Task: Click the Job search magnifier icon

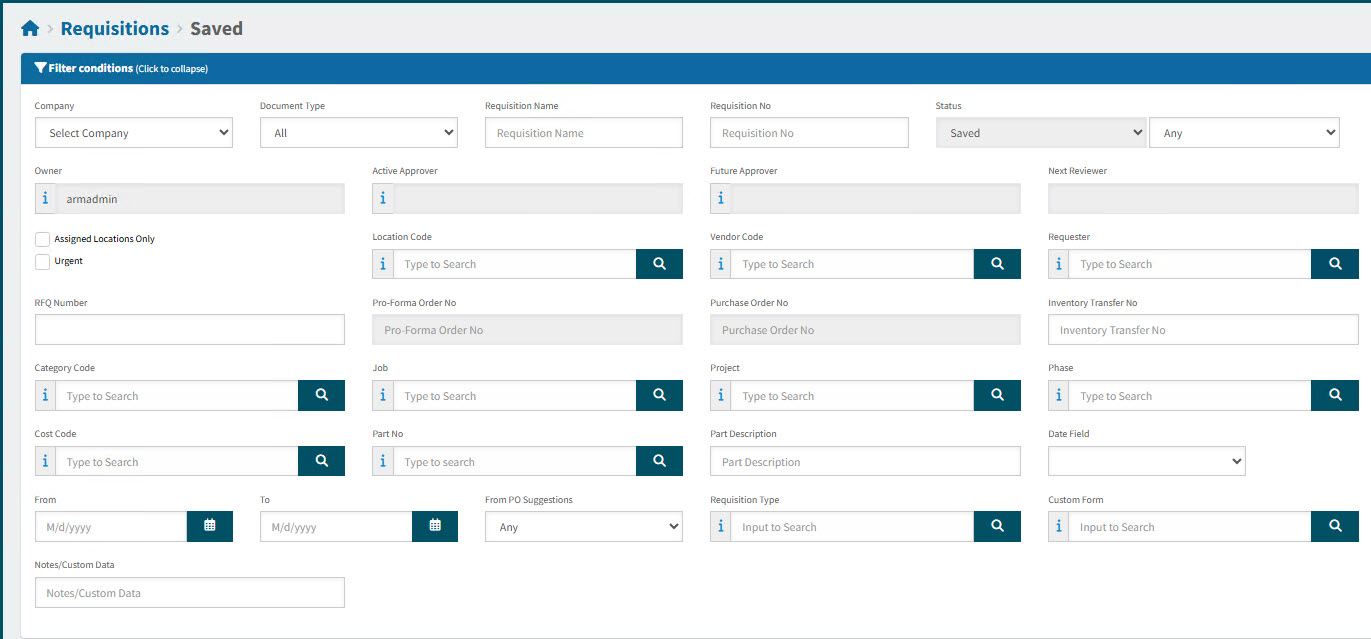Action: click(x=658, y=395)
